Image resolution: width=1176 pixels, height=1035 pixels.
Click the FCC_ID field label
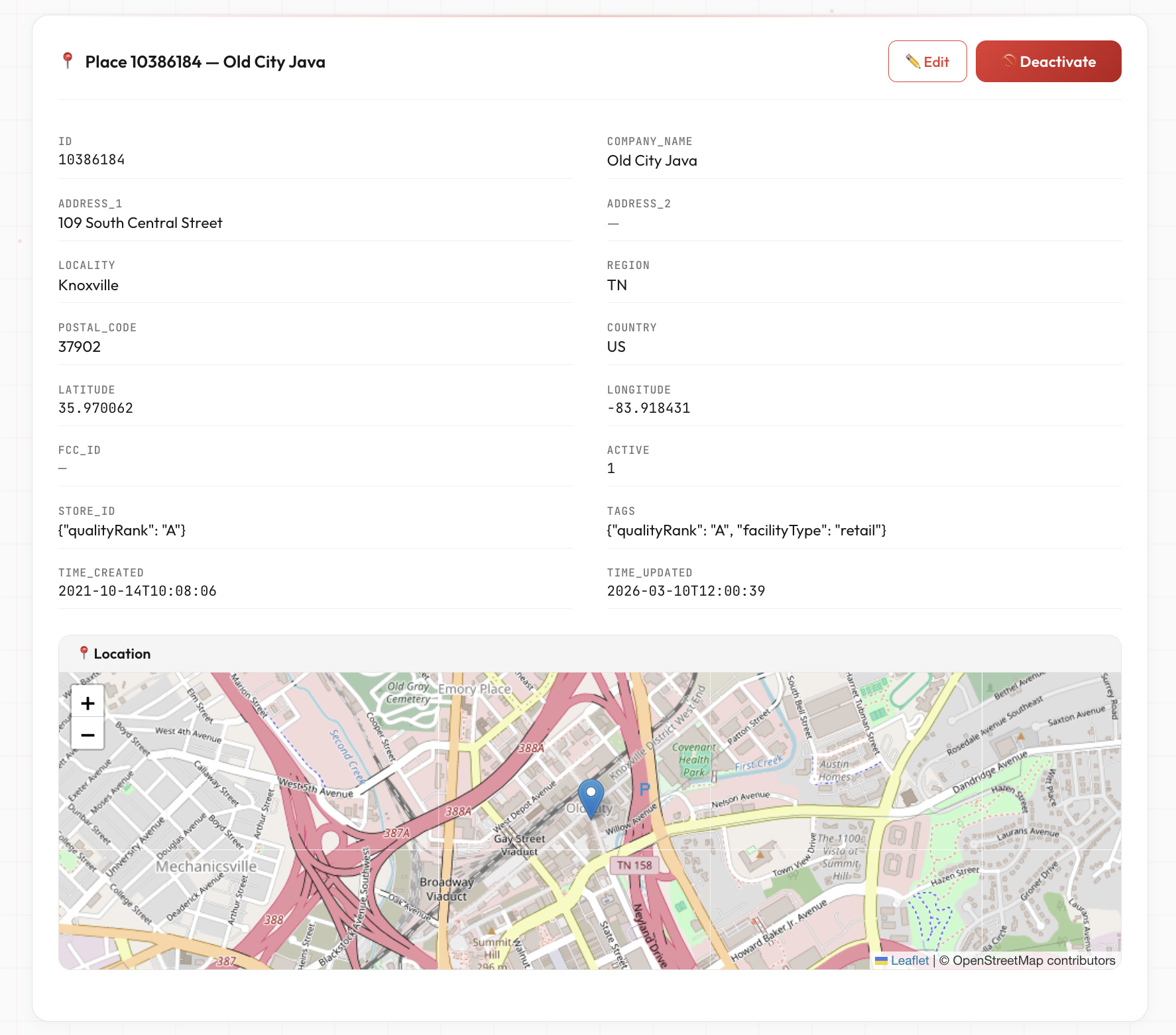(x=80, y=451)
